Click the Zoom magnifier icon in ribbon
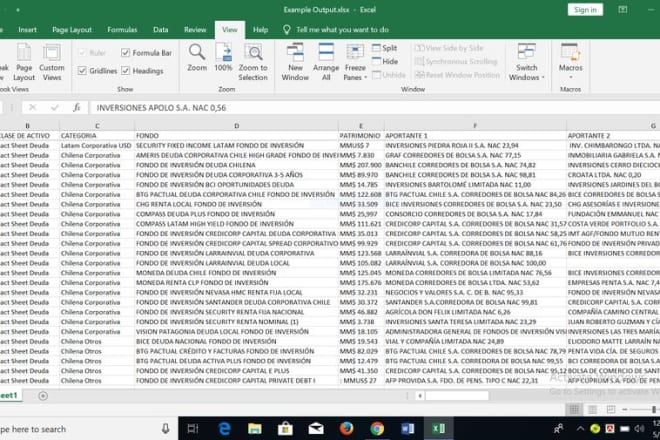This screenshot has width=660, height=440. click(x=197, y=59)
